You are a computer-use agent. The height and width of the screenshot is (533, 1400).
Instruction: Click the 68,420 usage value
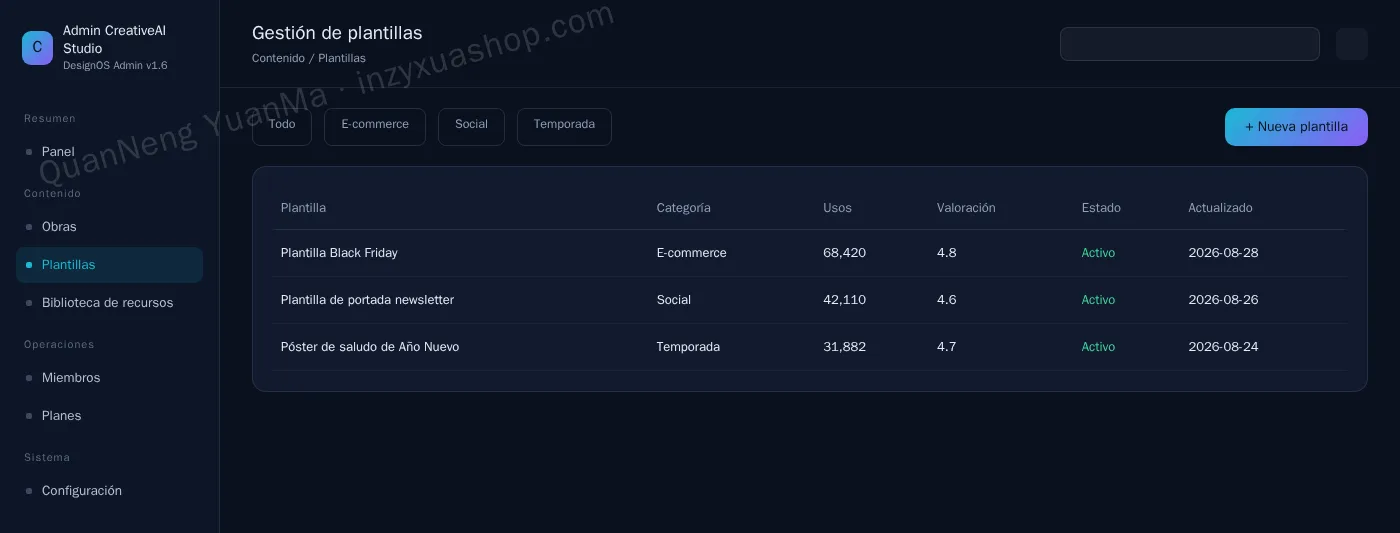844,253
